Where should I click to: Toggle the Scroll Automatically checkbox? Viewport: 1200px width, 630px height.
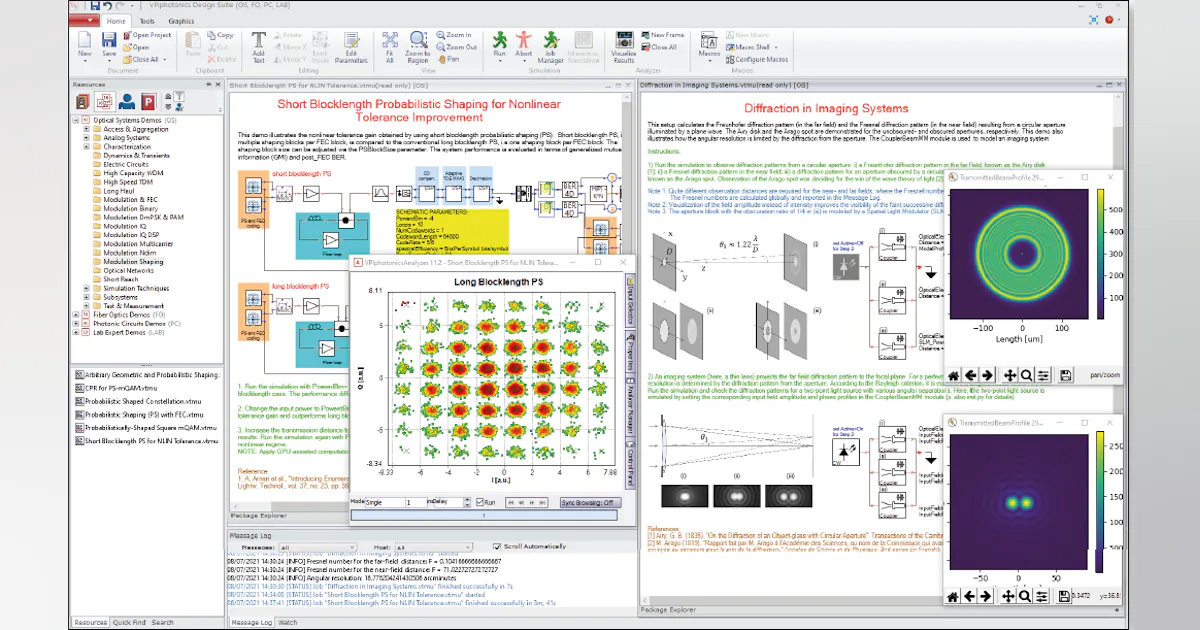click(x=497, y=547)
